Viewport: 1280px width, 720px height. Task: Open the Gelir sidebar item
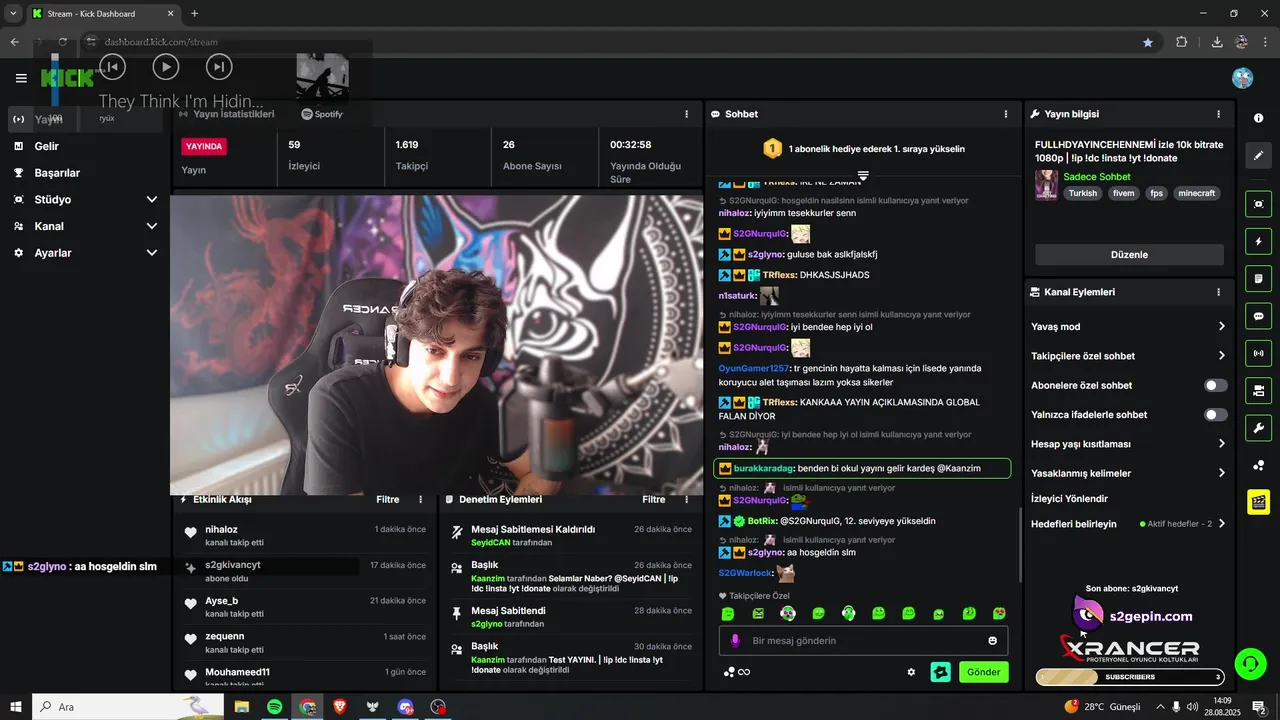pos(46,146)
